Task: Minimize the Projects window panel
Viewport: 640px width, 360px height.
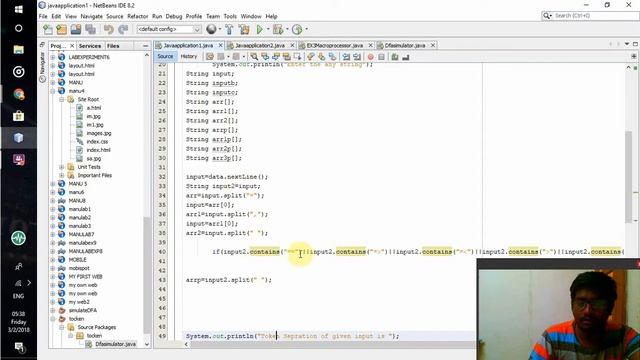Action: coord(146,46)
